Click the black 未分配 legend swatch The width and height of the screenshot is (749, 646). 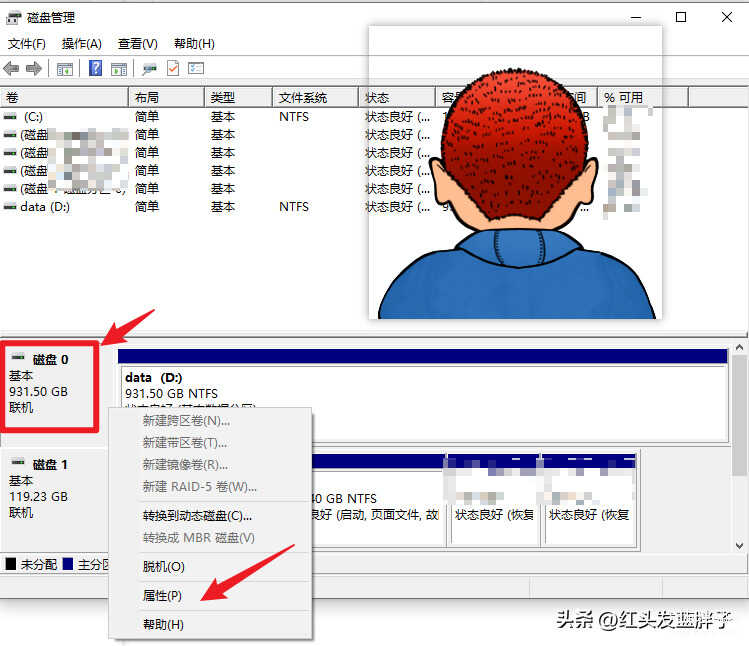pyautogui.click(x=11, y=565)
